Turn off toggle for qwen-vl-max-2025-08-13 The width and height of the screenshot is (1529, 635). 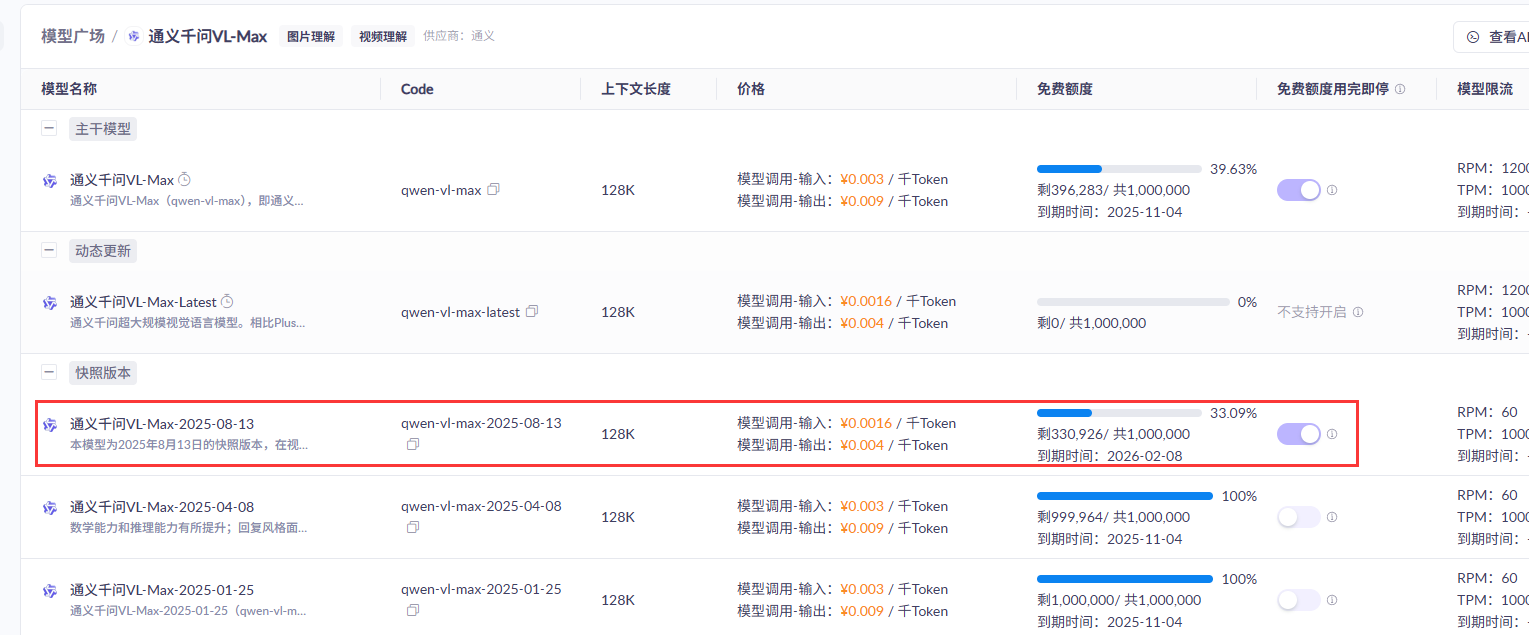click(1299, 434)
